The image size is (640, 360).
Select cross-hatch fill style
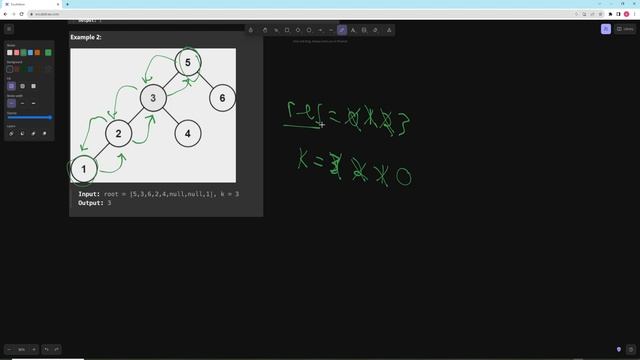click(x=22, y=86)
